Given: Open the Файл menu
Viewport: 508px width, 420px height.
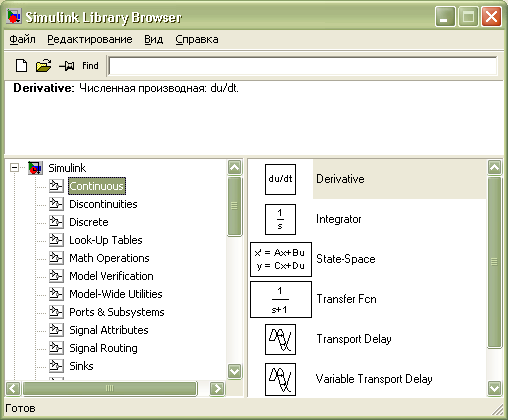Looking at the screenshot, I should [22, 39].
